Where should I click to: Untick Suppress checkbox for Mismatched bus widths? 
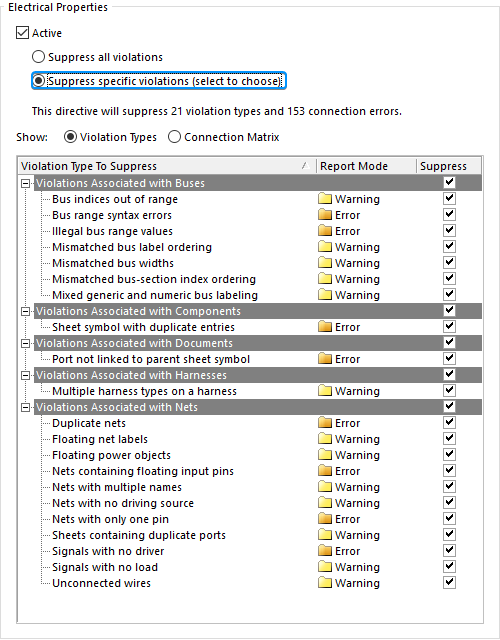pyautogui.click(x=449, y=262)
